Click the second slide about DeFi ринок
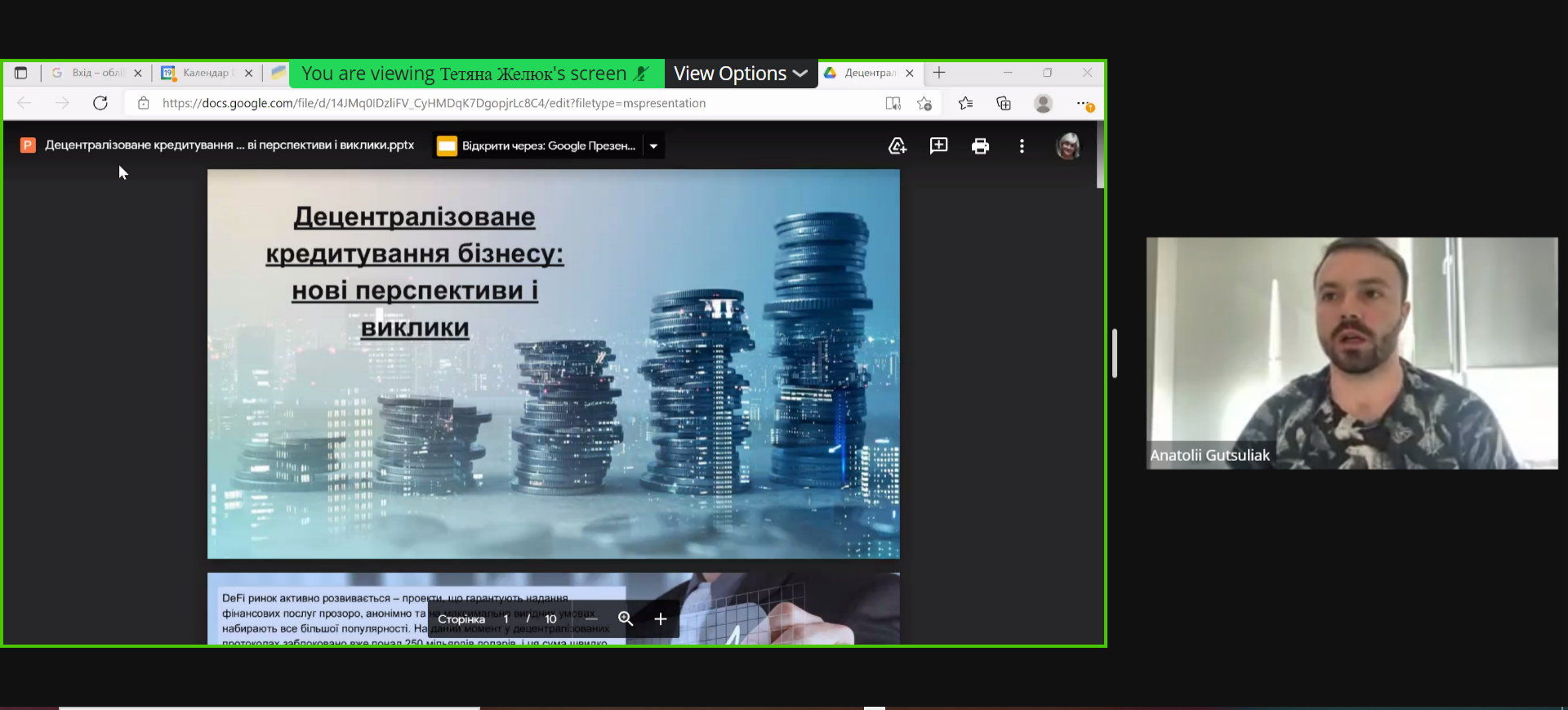Screen dimensions: 1568x710 coord(554,609)
